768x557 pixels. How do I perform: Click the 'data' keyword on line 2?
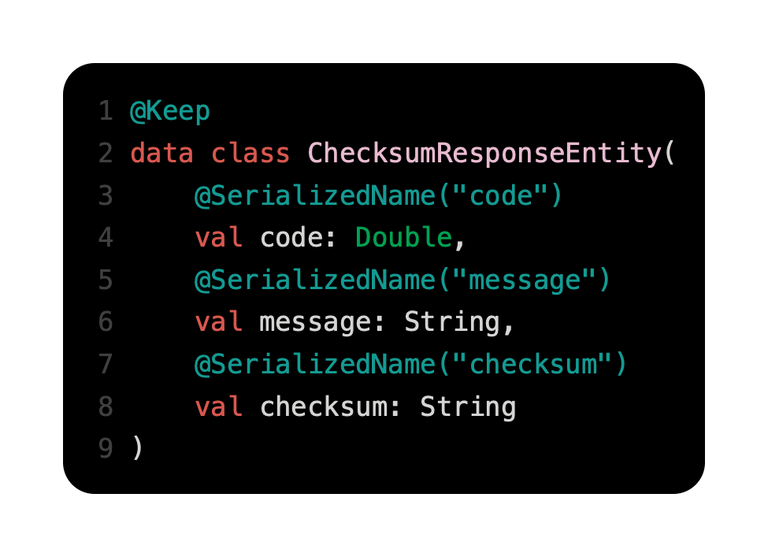click(162, 153)
